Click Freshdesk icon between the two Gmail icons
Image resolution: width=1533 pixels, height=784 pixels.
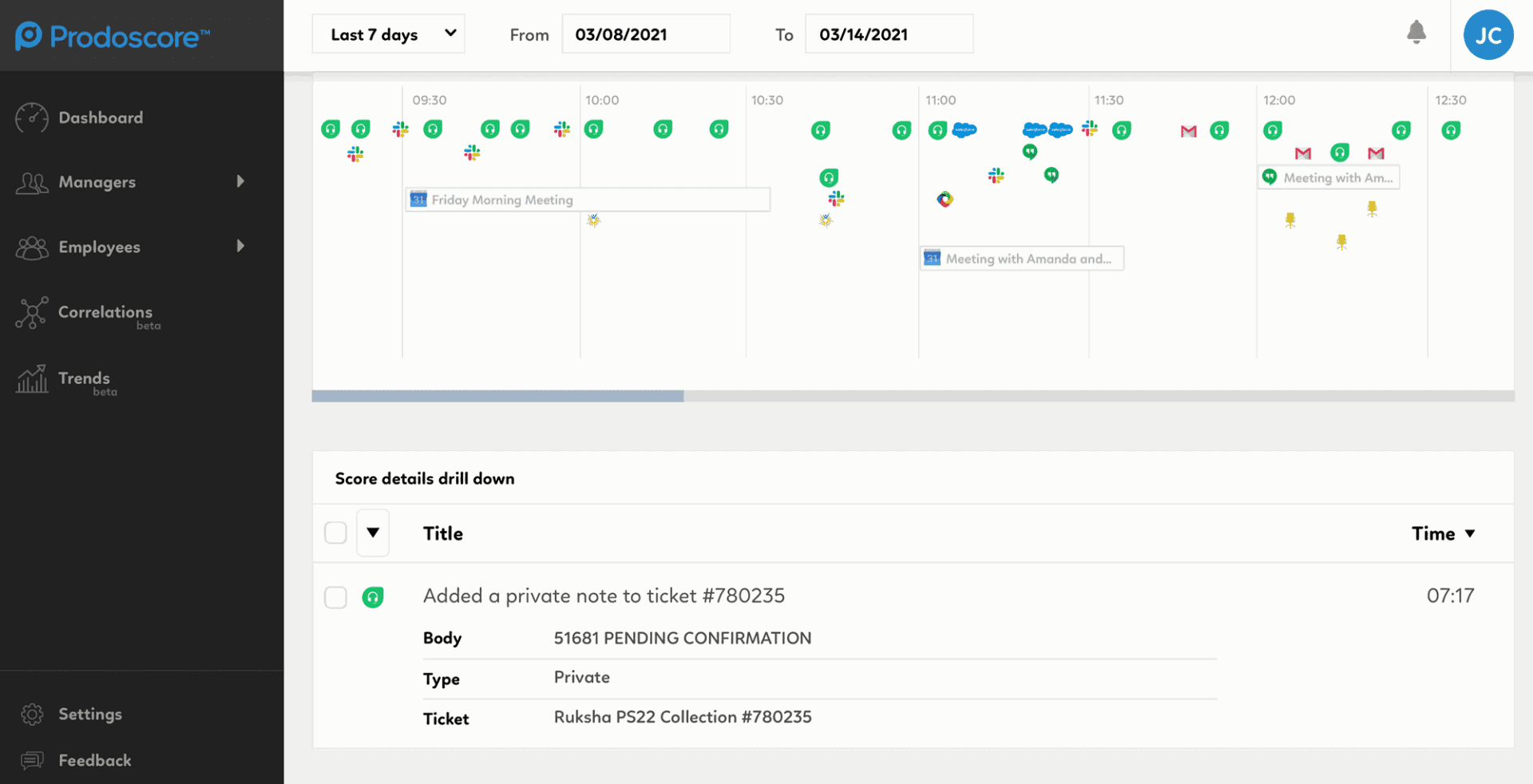1340,152
